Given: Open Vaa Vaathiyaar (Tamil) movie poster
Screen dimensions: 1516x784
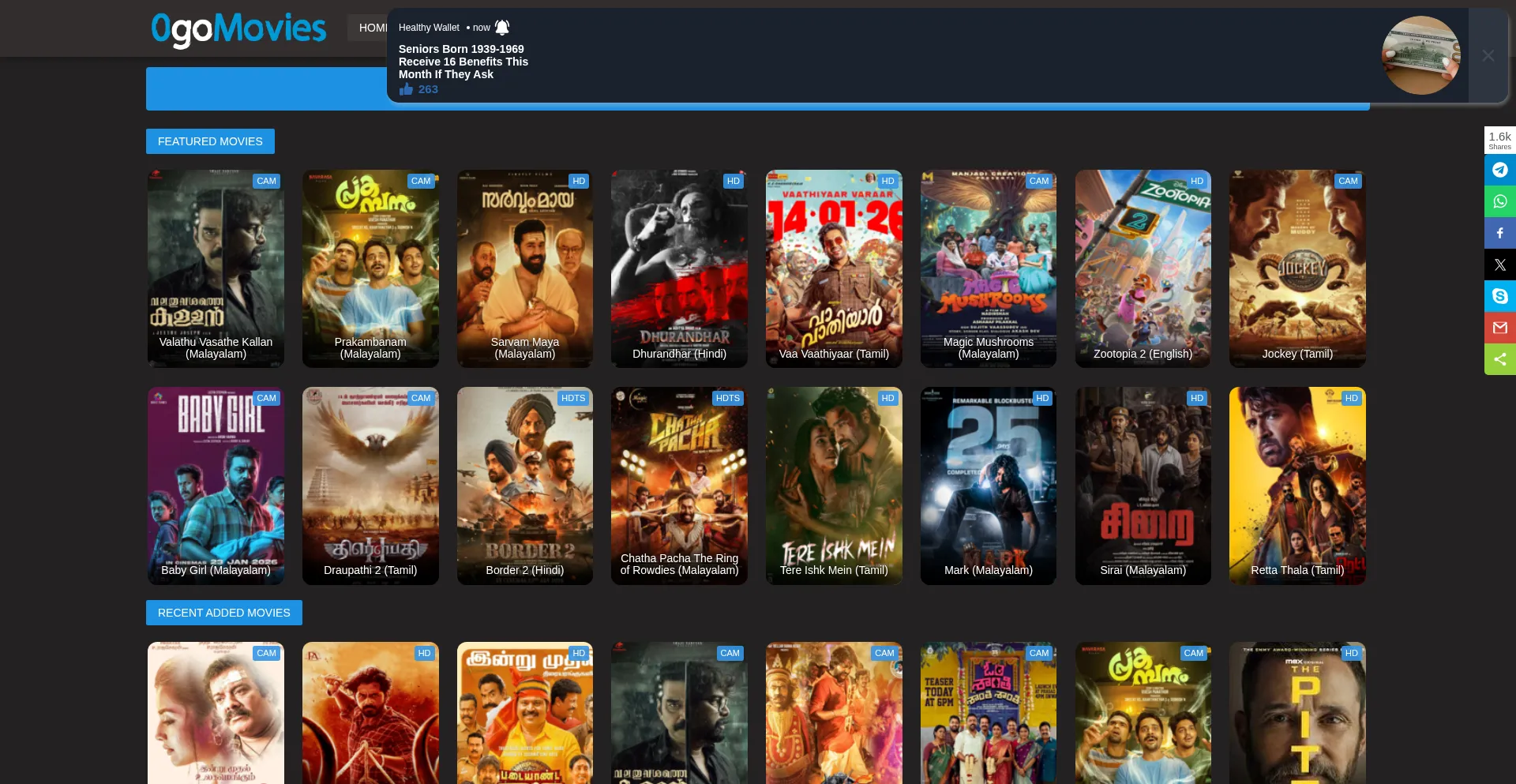Looking at the screenshot, I should point(834,268).
